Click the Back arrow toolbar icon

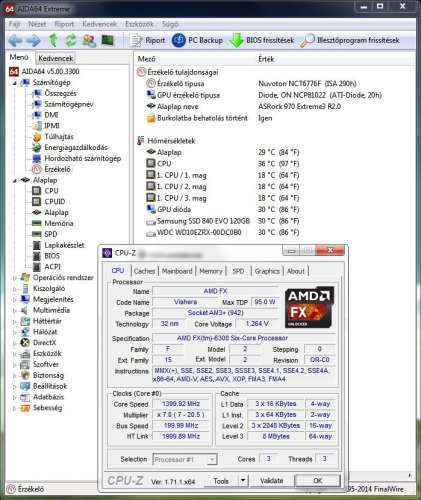tap(15, 40)
